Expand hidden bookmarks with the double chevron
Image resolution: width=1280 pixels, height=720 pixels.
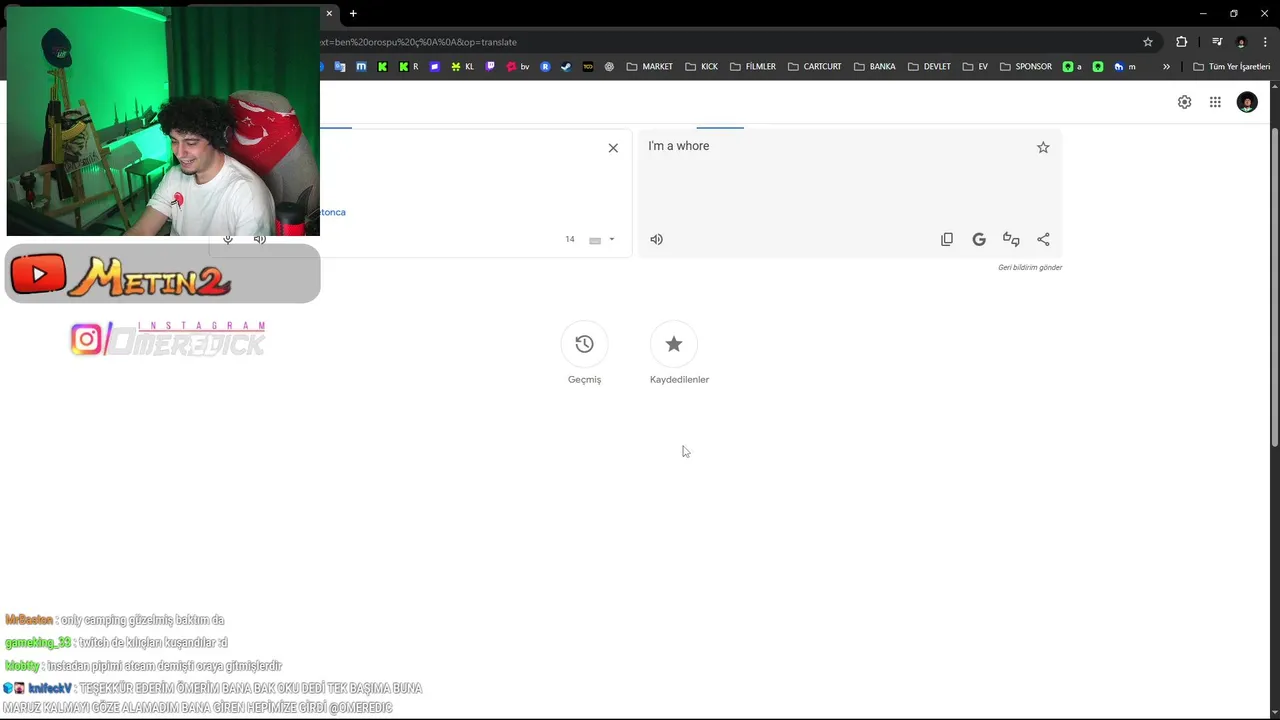tap(1166, 67)
